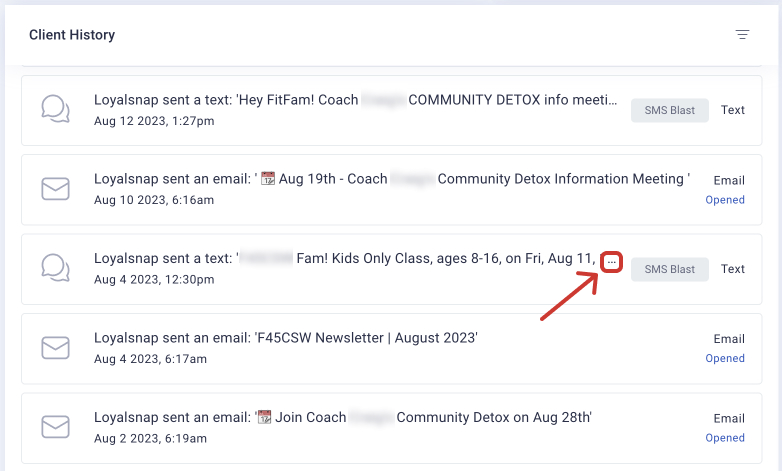Viewport: 782px width, 471px height.
Task: Click envelope icon for August Newsletter email
Action: (x=55, y=347)
